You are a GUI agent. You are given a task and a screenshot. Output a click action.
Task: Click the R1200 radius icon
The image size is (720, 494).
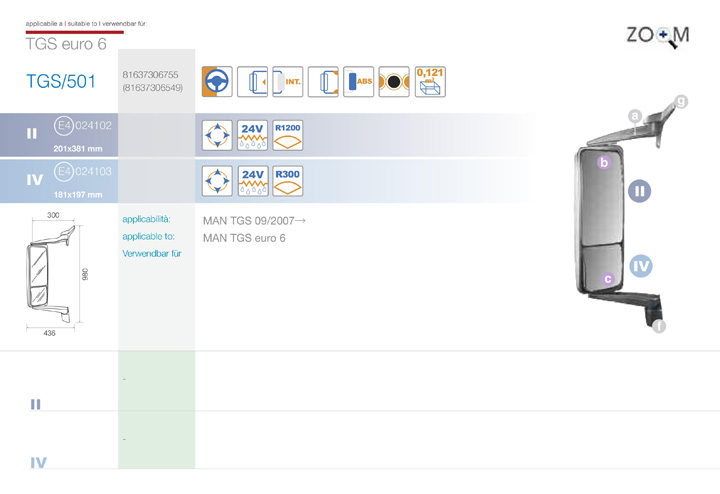(x=288, y=135)
